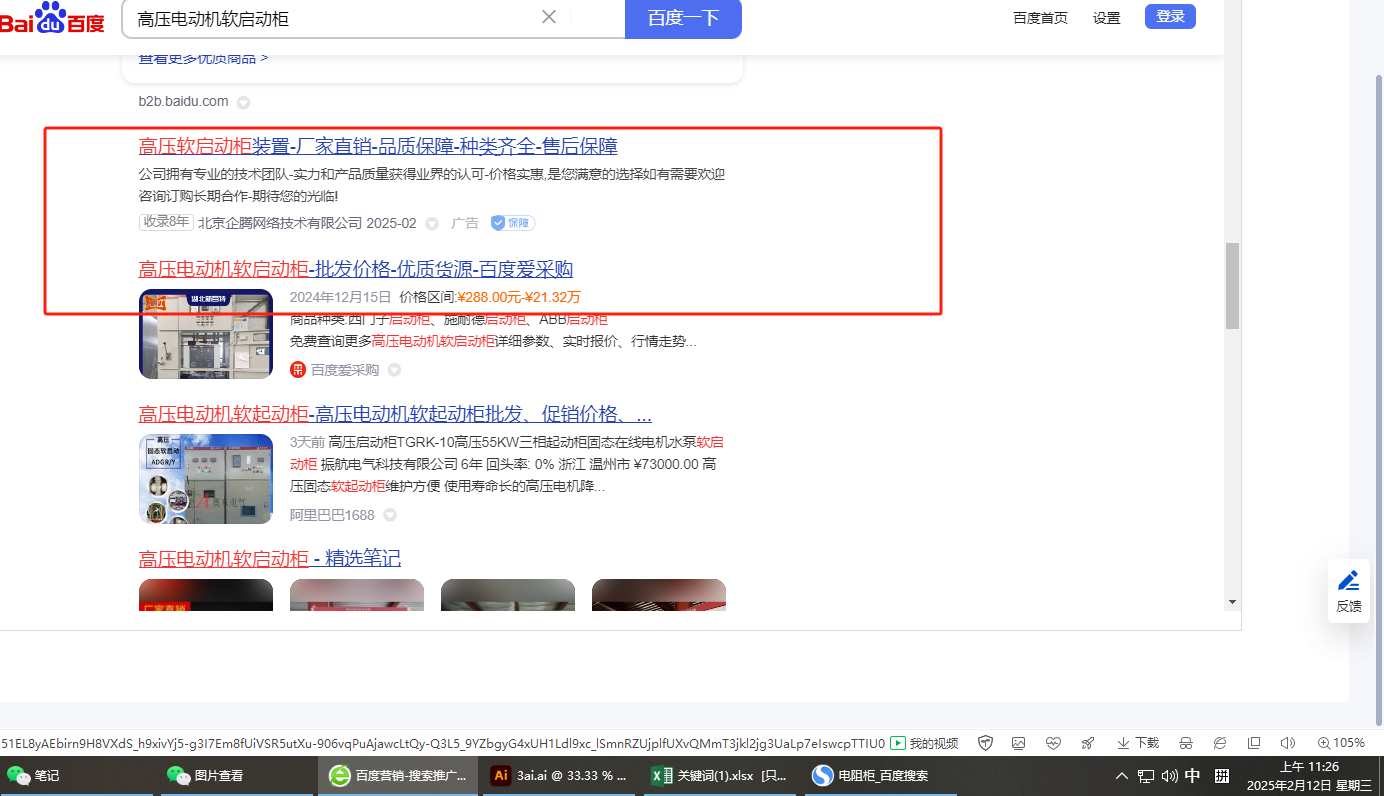The image size is (1384, 796).
Task: Open 高压电动机软启动柜-批发价格 百度爱采购 result
Action: click(356, 269)
